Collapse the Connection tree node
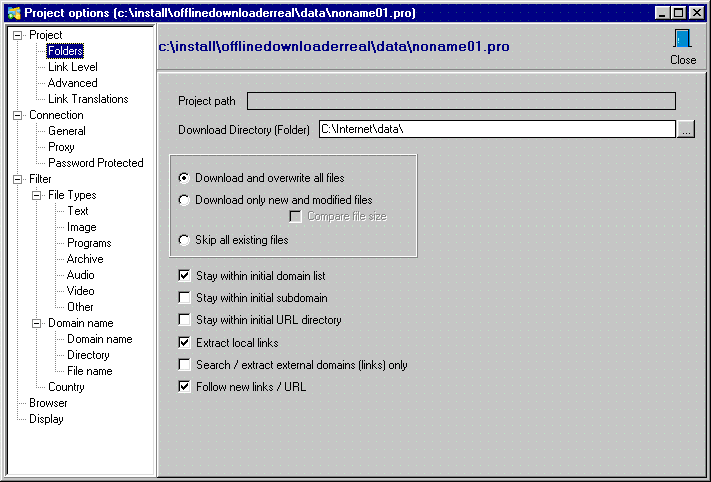Viewport: 711px width, 482px height. tap(19, 115)
